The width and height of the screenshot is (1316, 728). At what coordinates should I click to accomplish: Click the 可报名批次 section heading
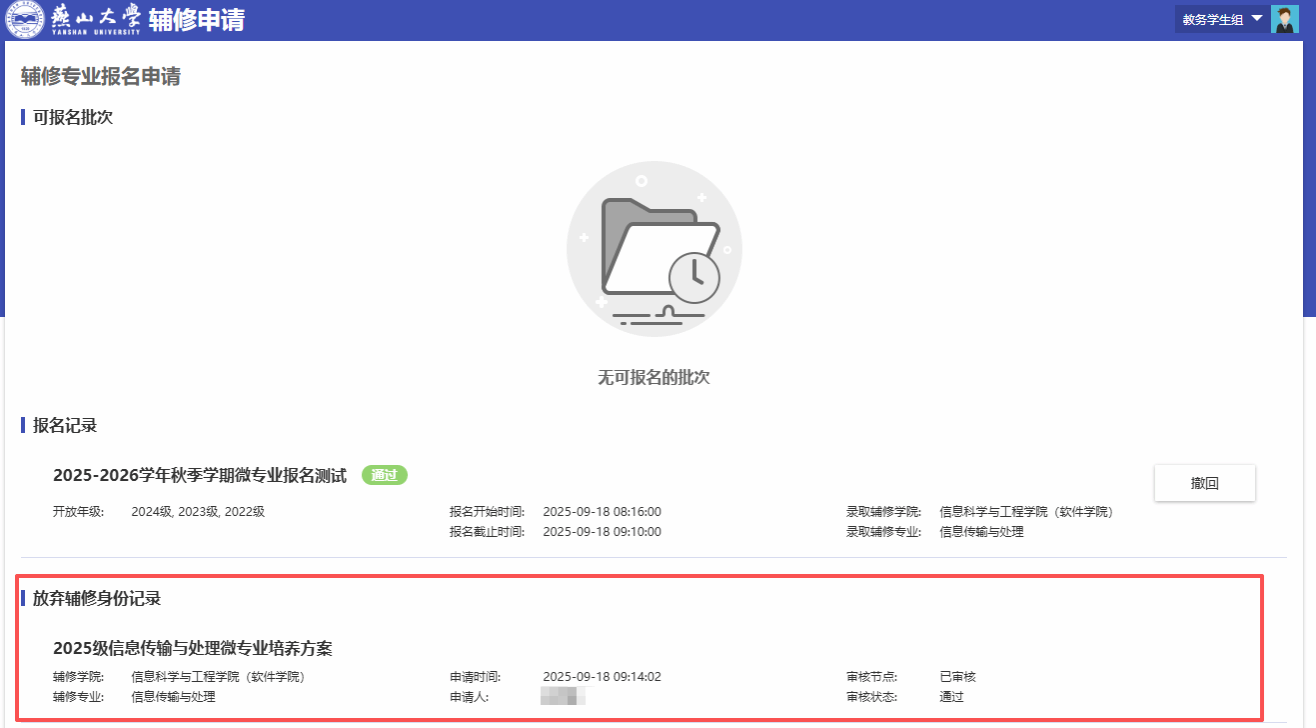point(73,117)
